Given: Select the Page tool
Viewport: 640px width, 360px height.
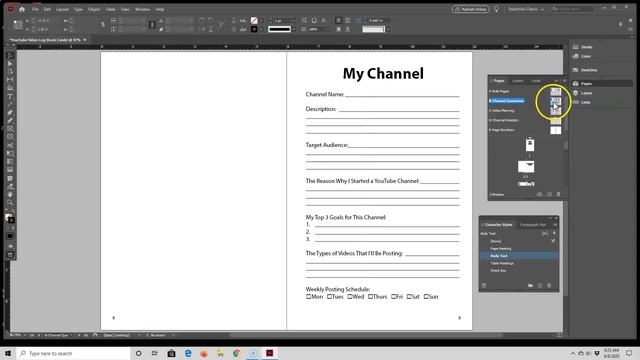Looking at the screenshot, I should 10,72.
